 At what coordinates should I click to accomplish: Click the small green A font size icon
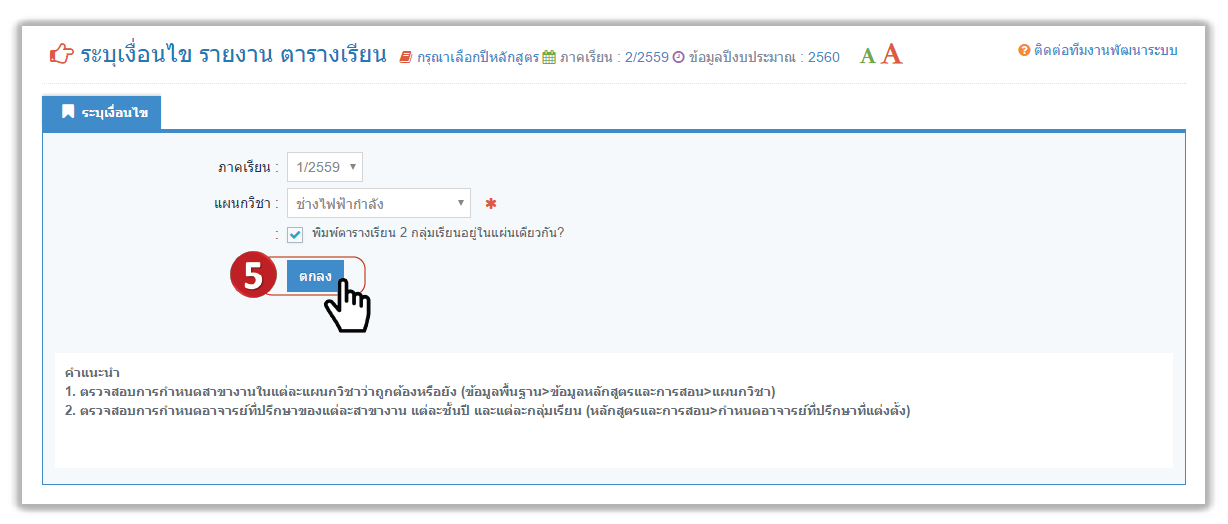click(867, 57)
